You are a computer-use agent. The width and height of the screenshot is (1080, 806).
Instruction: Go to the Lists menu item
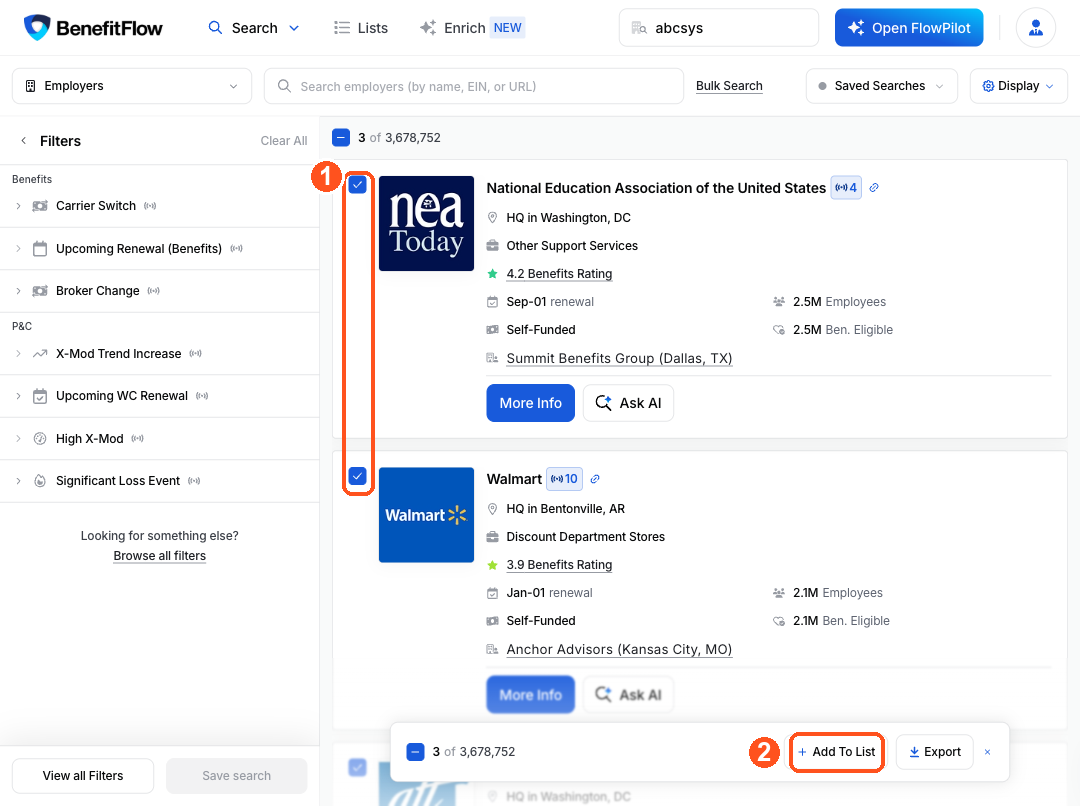(x=361, y=28)
